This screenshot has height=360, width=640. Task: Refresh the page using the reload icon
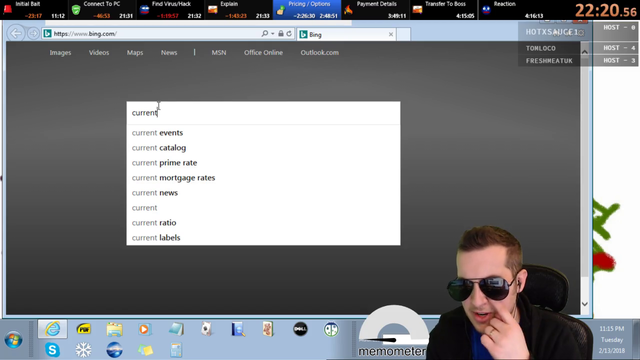[x=289, y=33]
